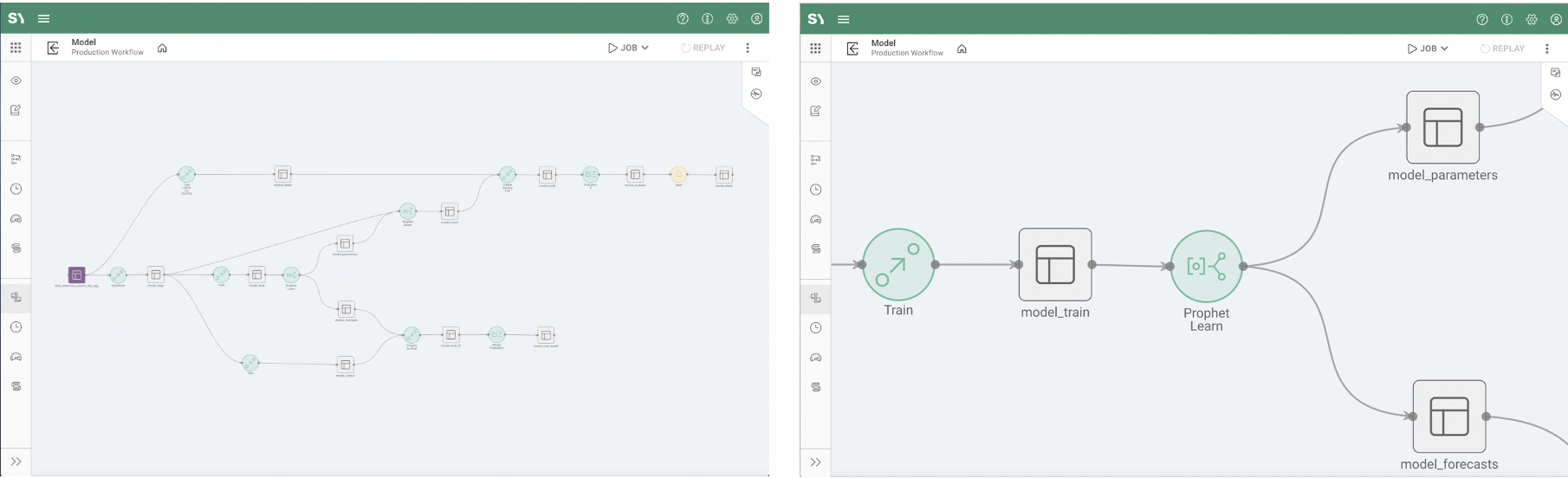Click the large Train node in right window
The height and width of the screenshot is (478, 1568).
898,265
